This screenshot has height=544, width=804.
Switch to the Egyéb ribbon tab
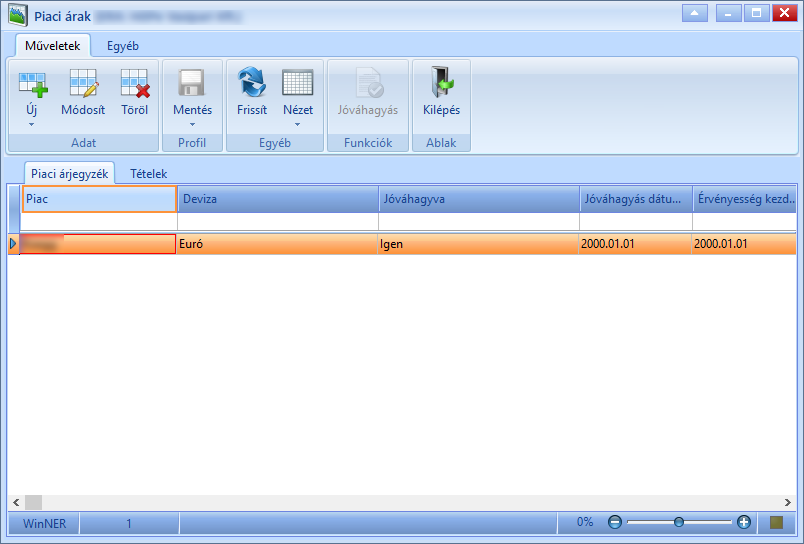click(123, 46)
